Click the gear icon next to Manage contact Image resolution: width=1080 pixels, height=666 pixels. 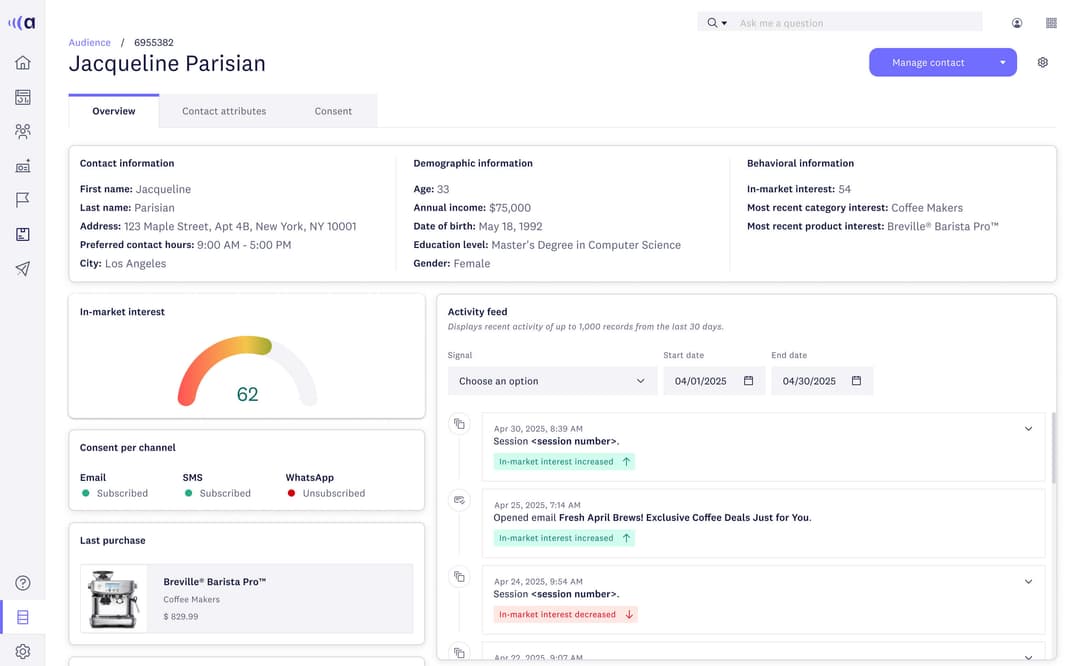[x=1043, y=62]
